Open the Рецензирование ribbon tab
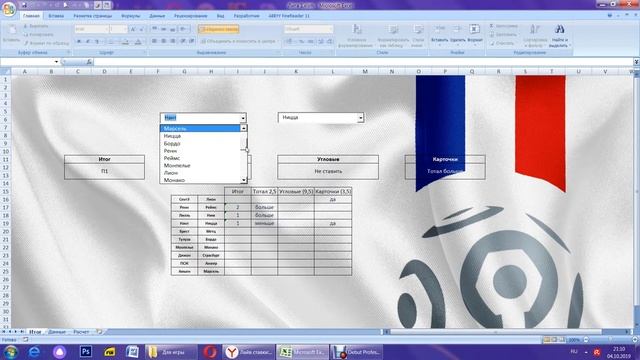The image size is (640, 360). point(191,16)
